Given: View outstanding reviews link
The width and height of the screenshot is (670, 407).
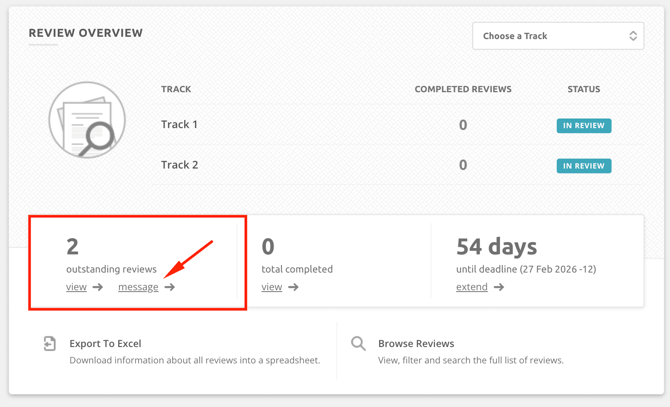Looking at the screenshot, I should pyautogui.click(x=76, y=287).
